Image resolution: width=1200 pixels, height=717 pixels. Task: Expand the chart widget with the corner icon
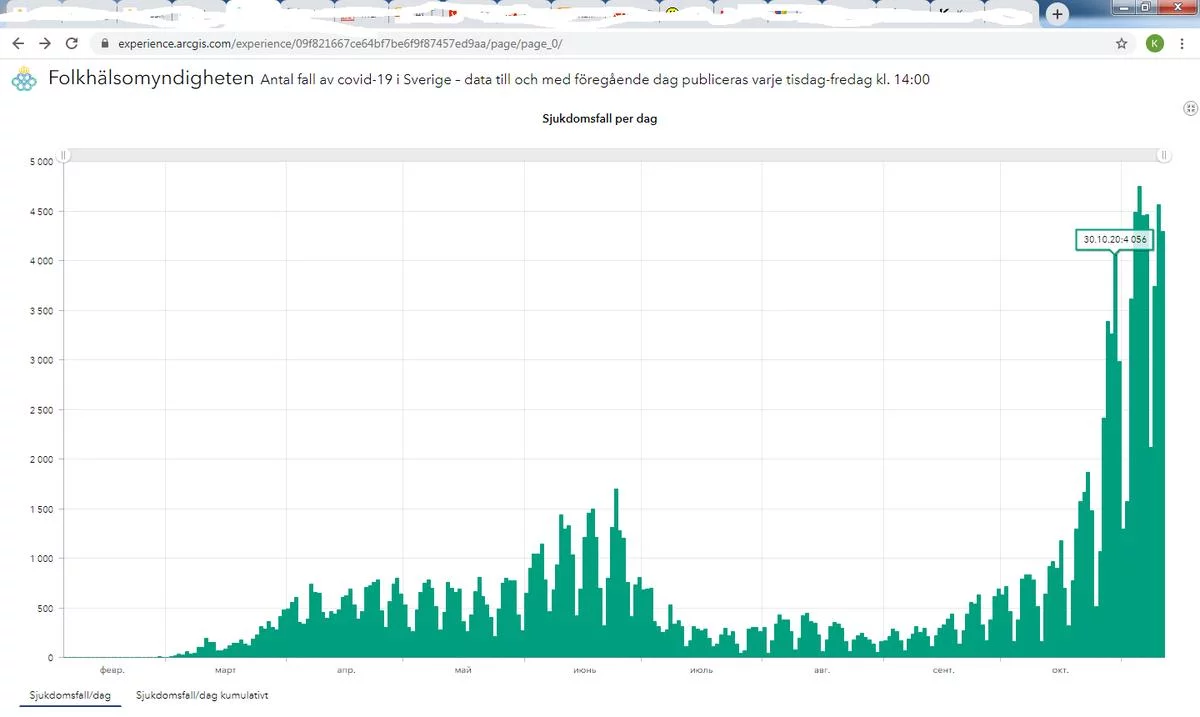1189,108
